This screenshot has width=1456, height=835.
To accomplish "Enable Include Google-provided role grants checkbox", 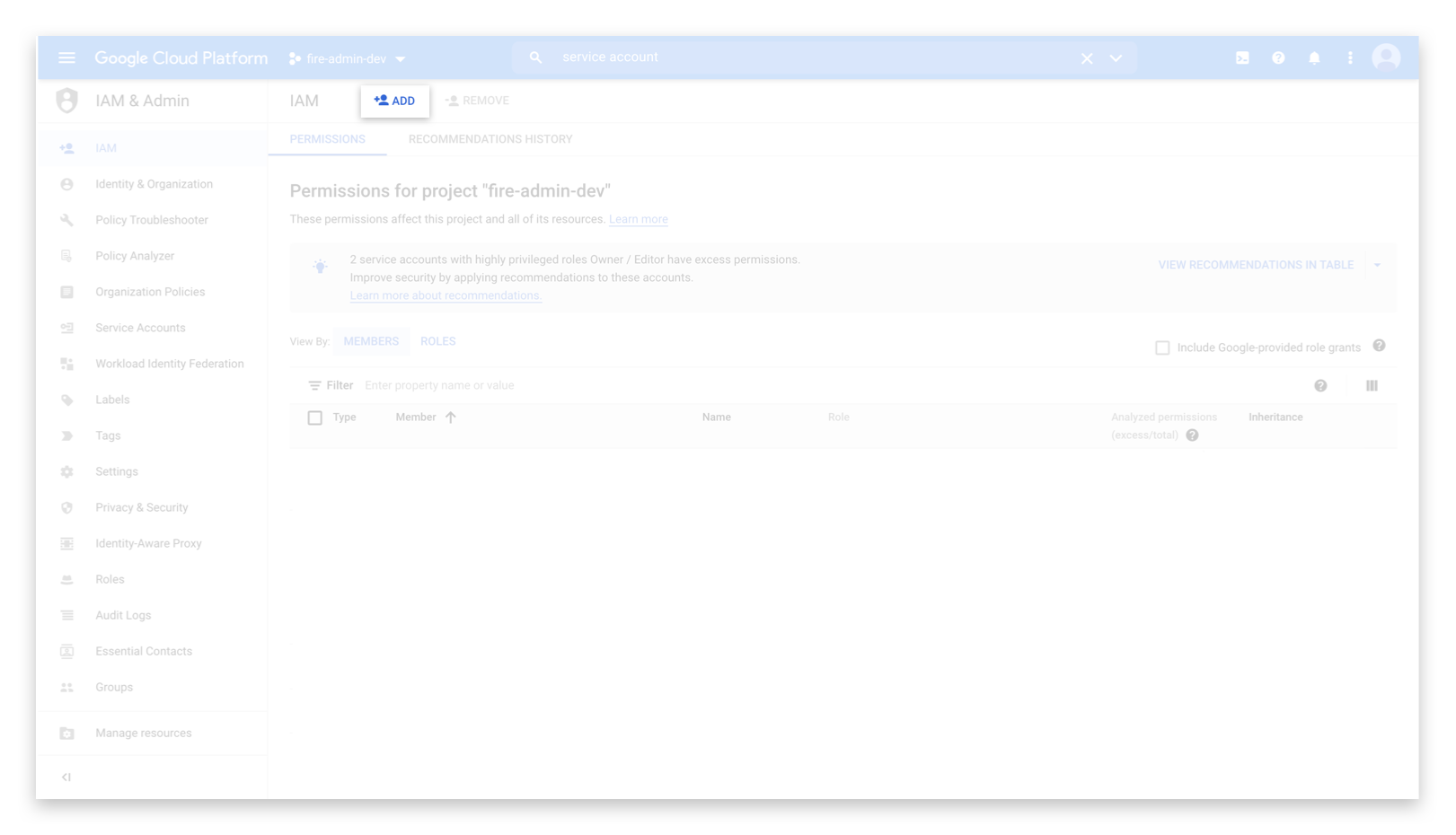I will pos(1162,347).
